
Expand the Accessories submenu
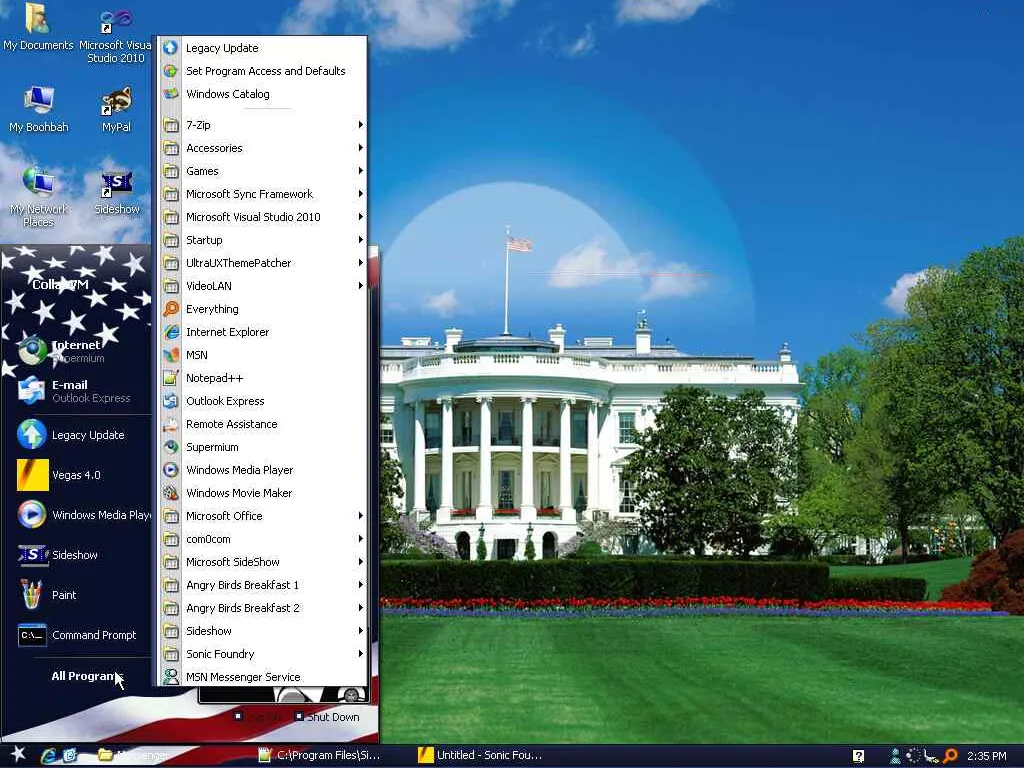coord(261,148)
